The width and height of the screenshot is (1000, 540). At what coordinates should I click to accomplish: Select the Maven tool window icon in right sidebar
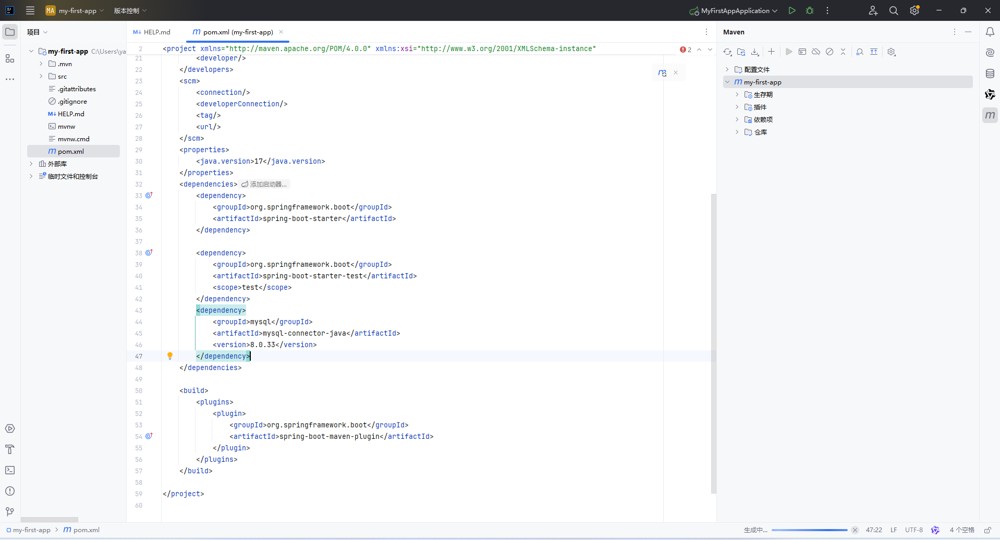click(x=990, y=115)
